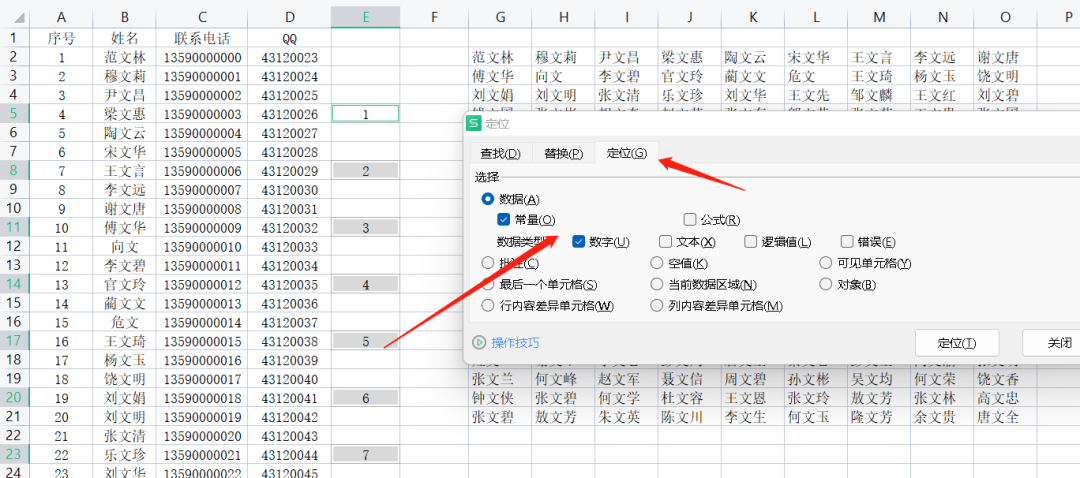Click phone number 13590000017
The image size is (1080, 478).
(x=202, y=380)
